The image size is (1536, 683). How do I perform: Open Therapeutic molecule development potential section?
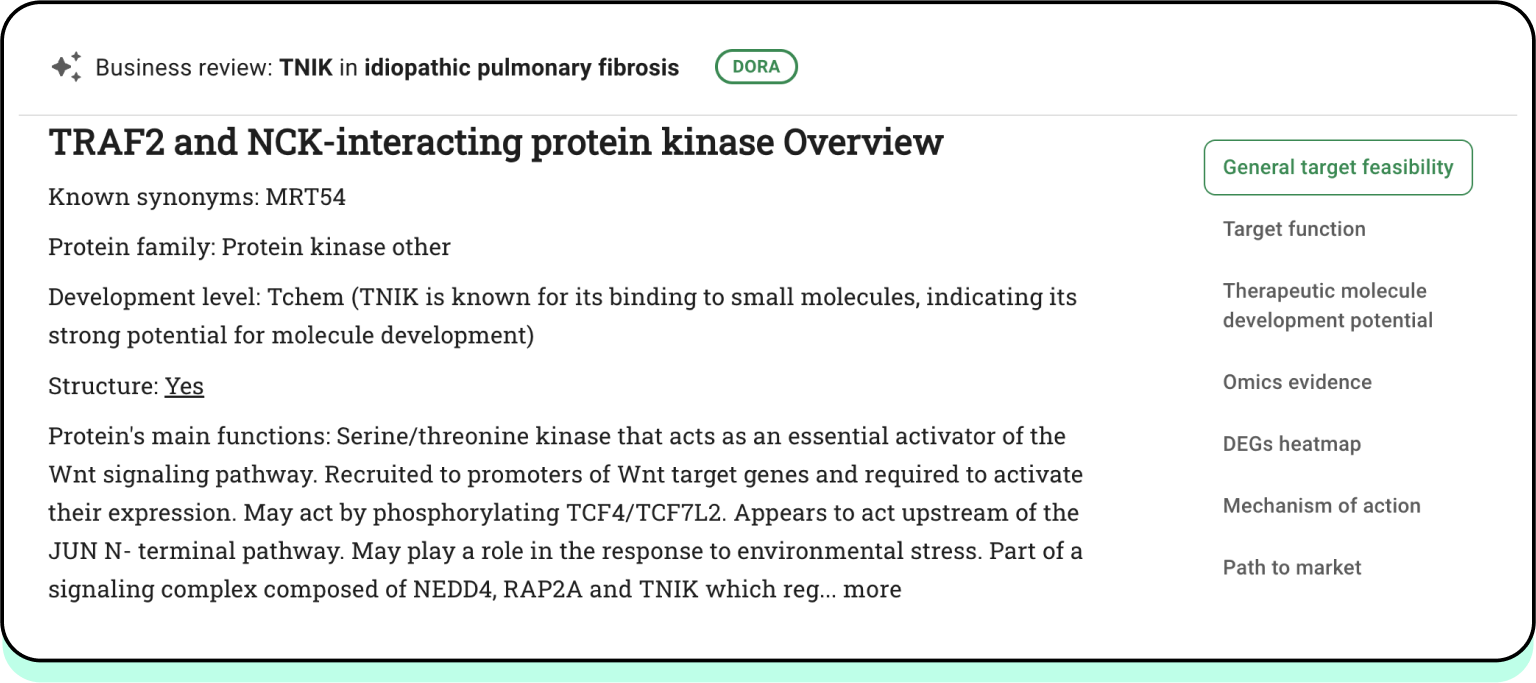point(1326,305)
